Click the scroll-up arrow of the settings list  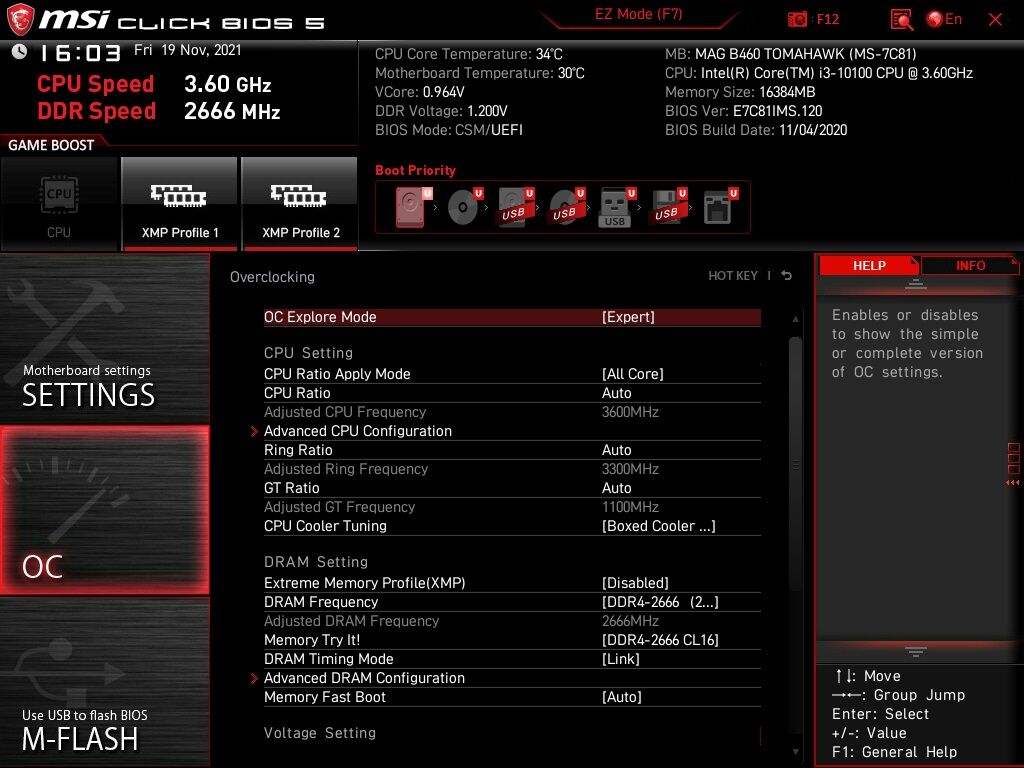coord(795,319)
